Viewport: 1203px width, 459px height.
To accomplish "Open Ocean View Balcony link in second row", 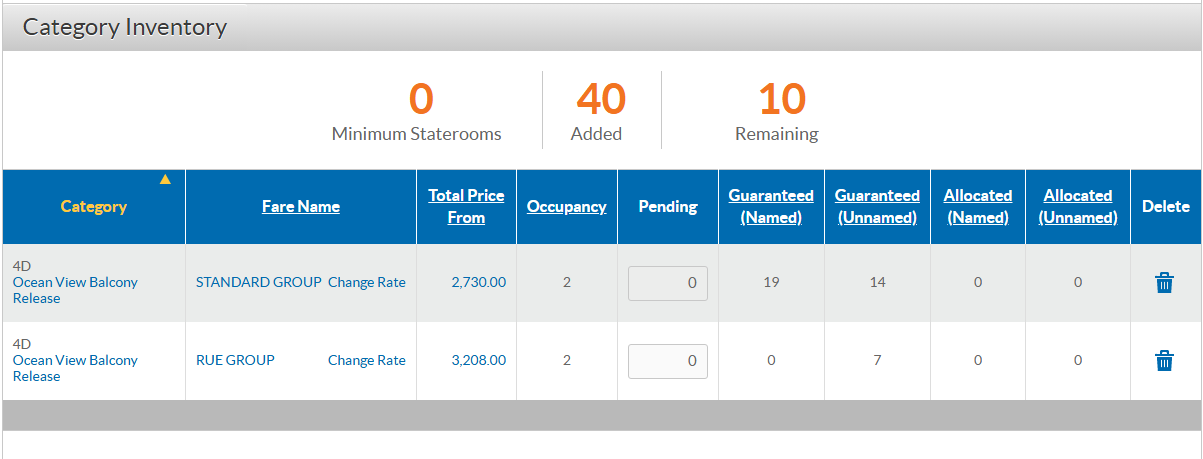I will (x=75, y=361).
